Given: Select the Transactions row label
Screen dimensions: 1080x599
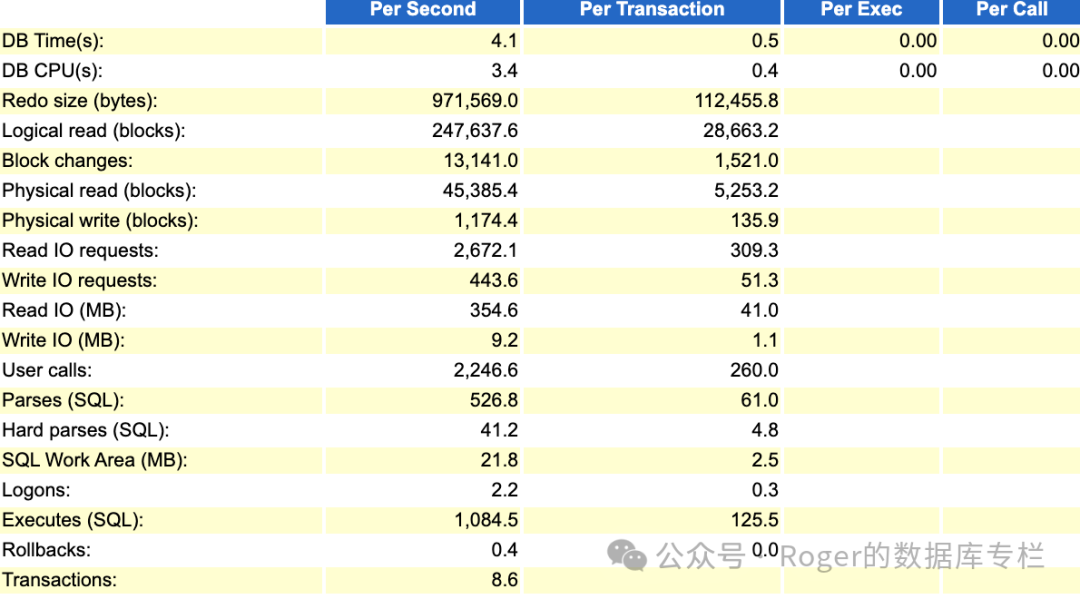Looking at the screenshot, I should click(59, 580).
